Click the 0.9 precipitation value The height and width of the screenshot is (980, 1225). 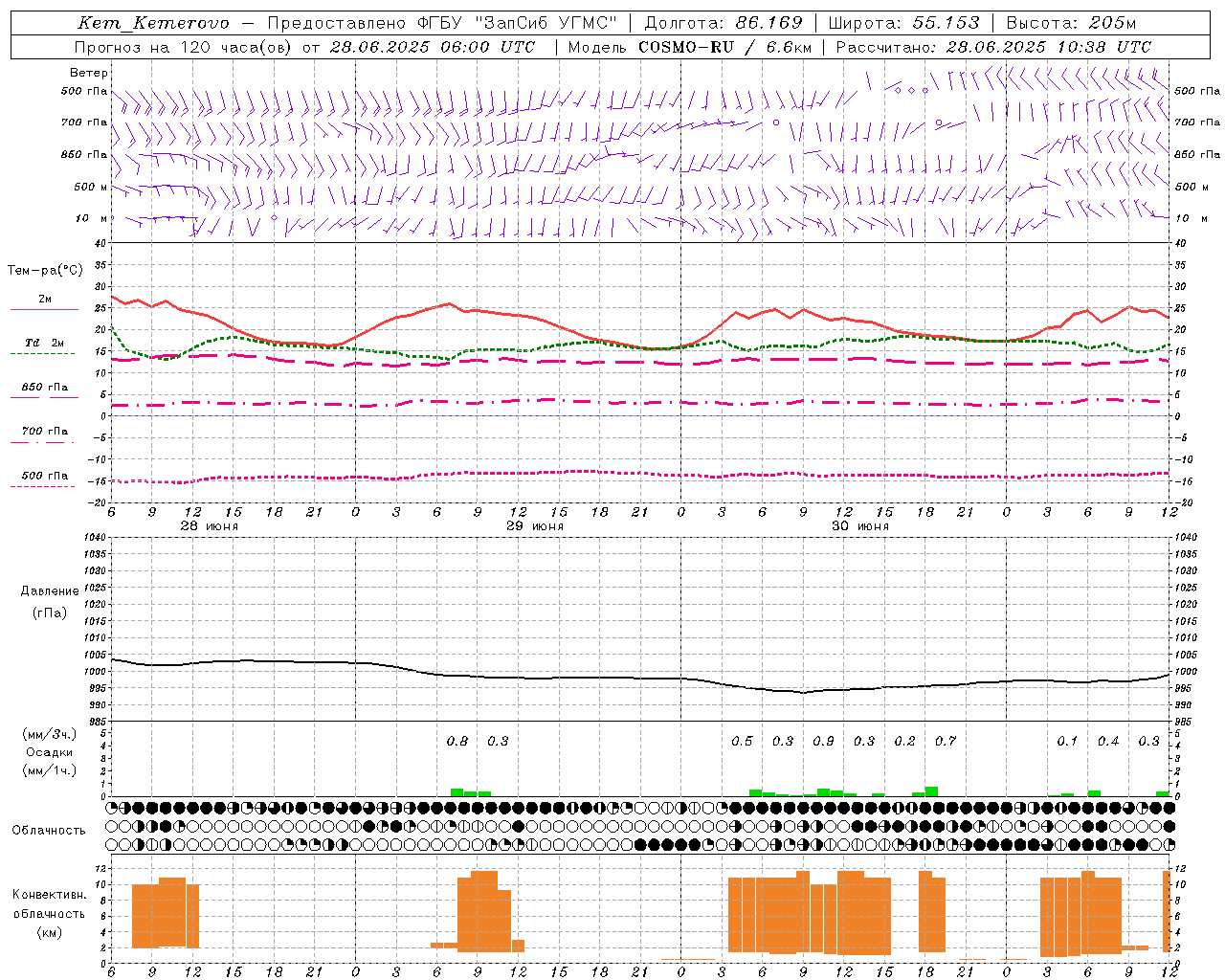pos(823,742)
